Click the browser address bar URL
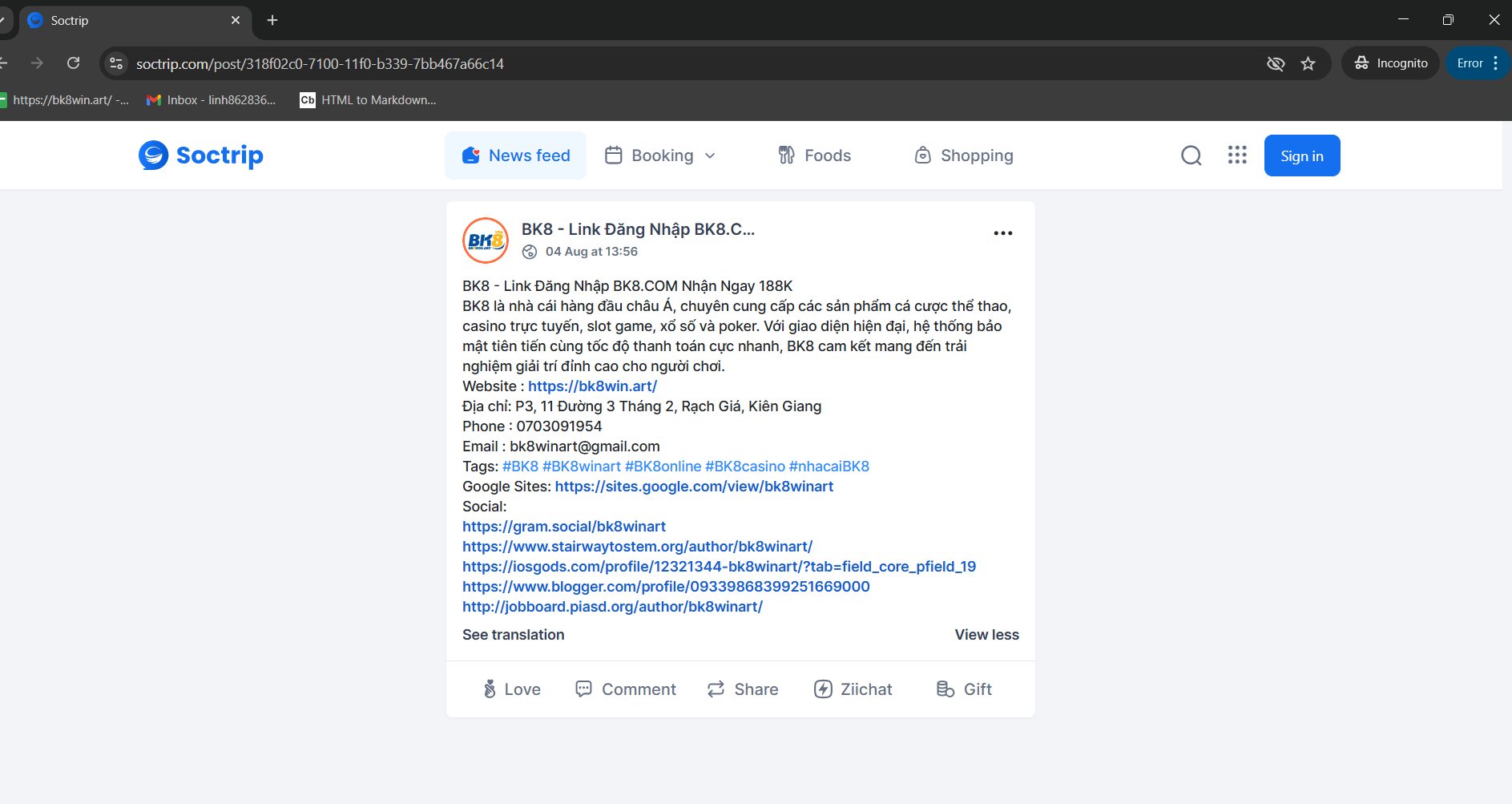 coord(320,63)
